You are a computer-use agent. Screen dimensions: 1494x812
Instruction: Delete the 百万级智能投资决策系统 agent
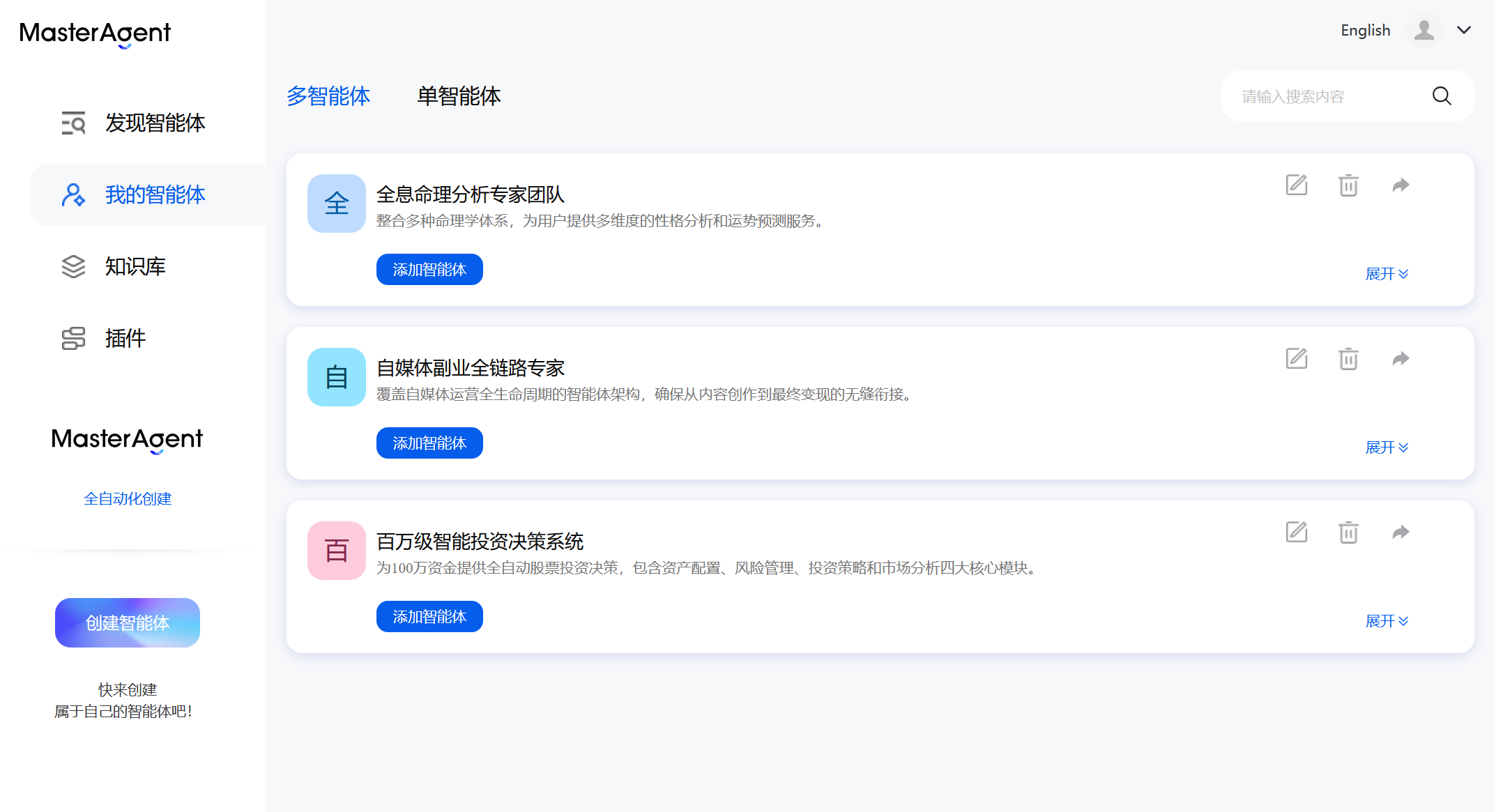(1348, 533)
